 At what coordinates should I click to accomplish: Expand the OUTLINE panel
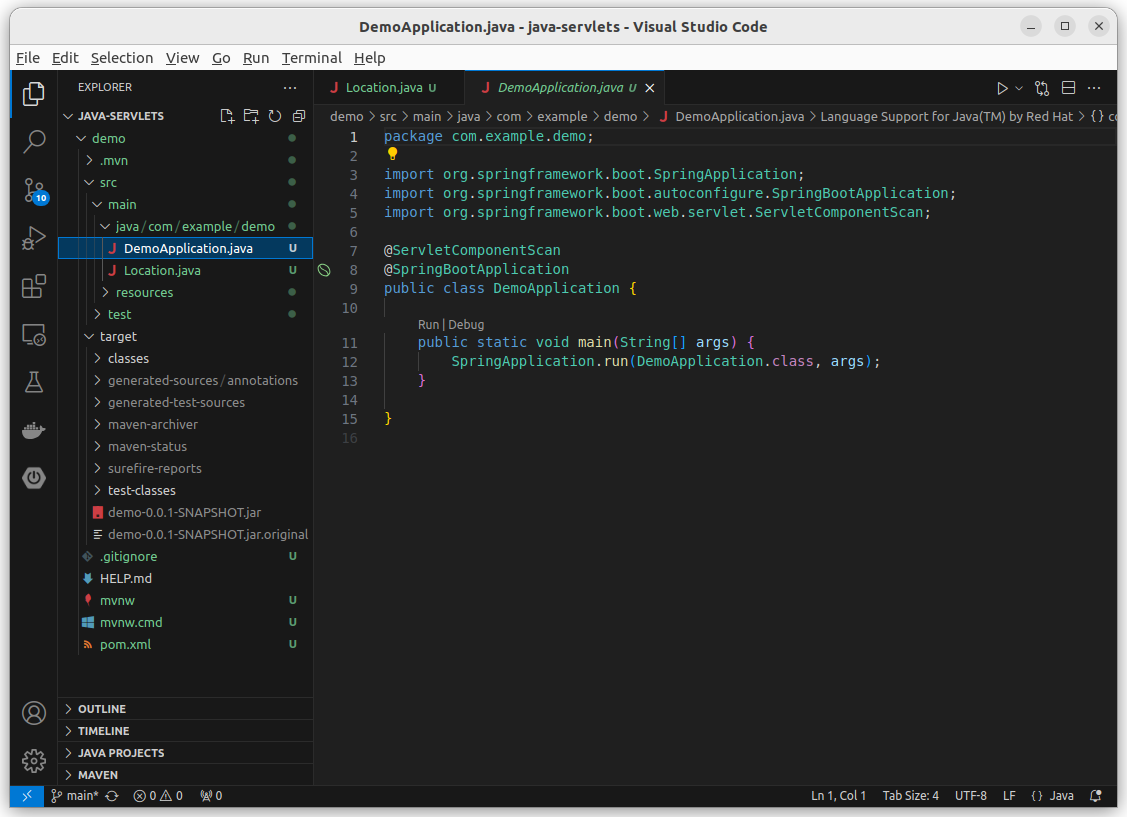pyautogui.click(x=185, y=708)
